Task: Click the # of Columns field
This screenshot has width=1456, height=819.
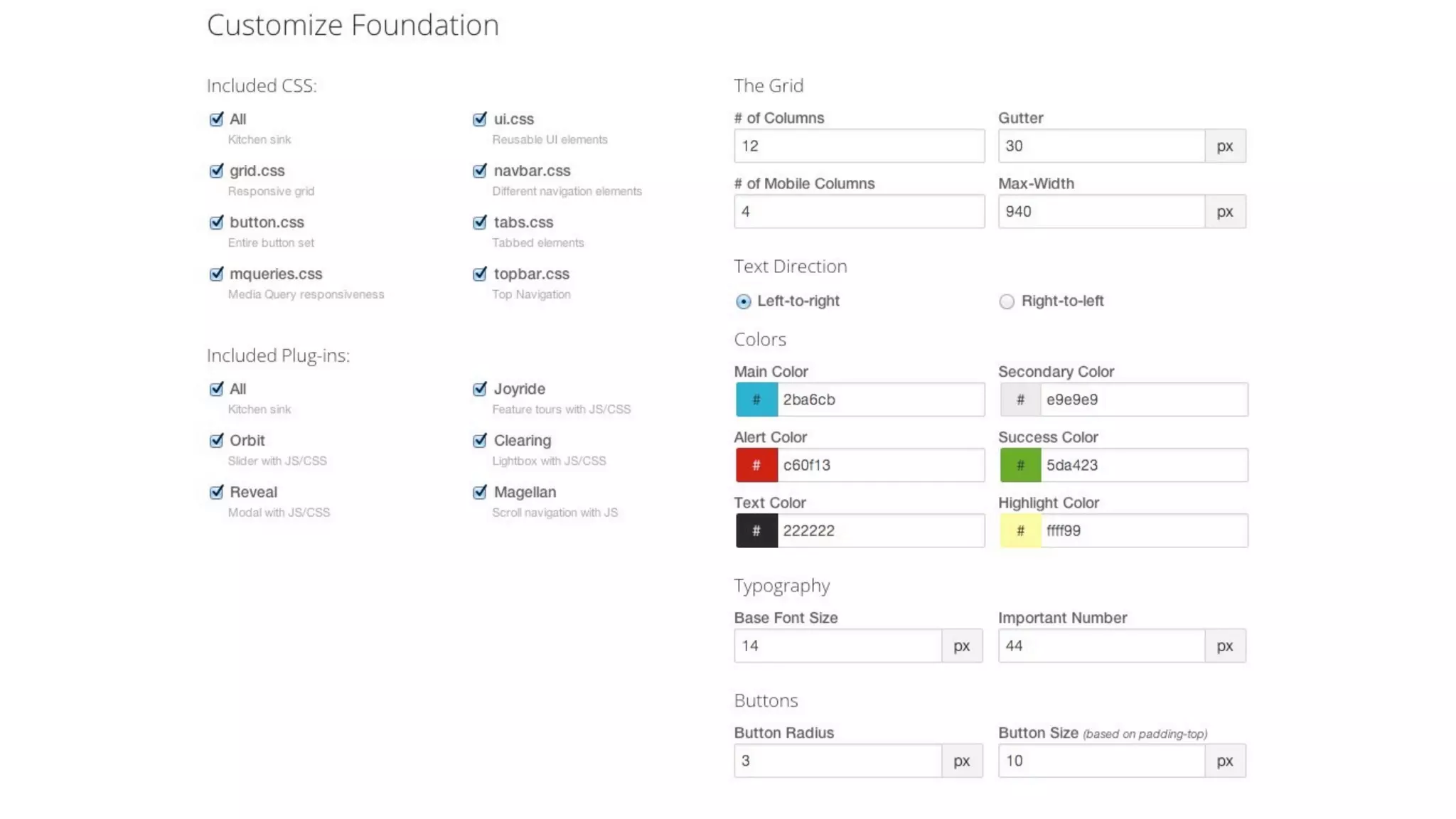Action: [859, 146]
